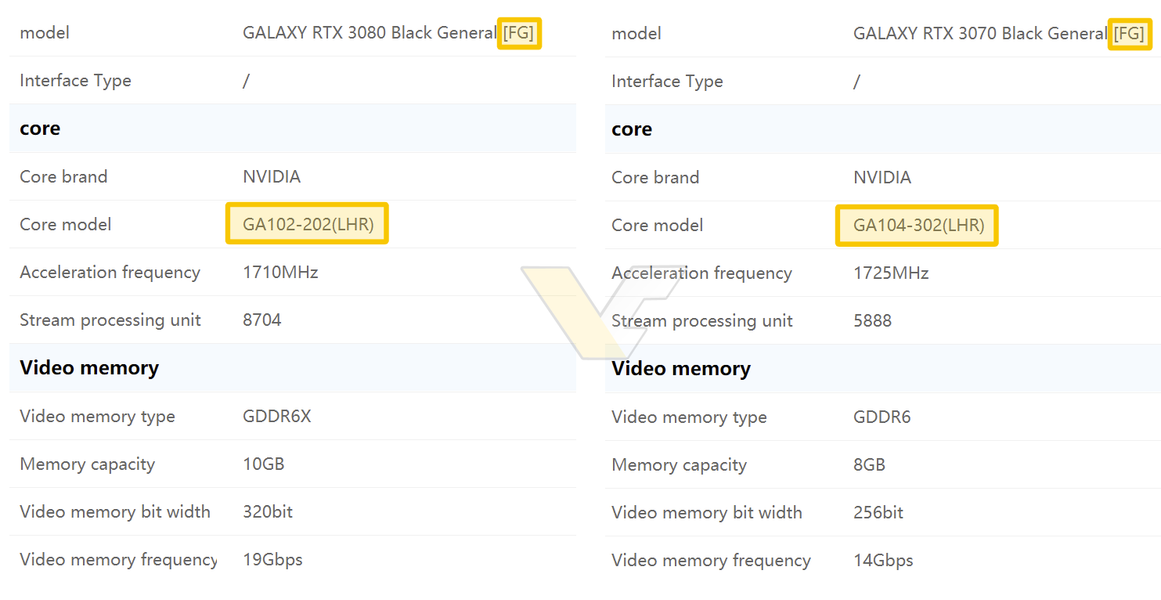Viewport: 1161px width, 600px height.
Task: Click the GALAXY RTX 3070 Black General name
Action: (979, 34)
